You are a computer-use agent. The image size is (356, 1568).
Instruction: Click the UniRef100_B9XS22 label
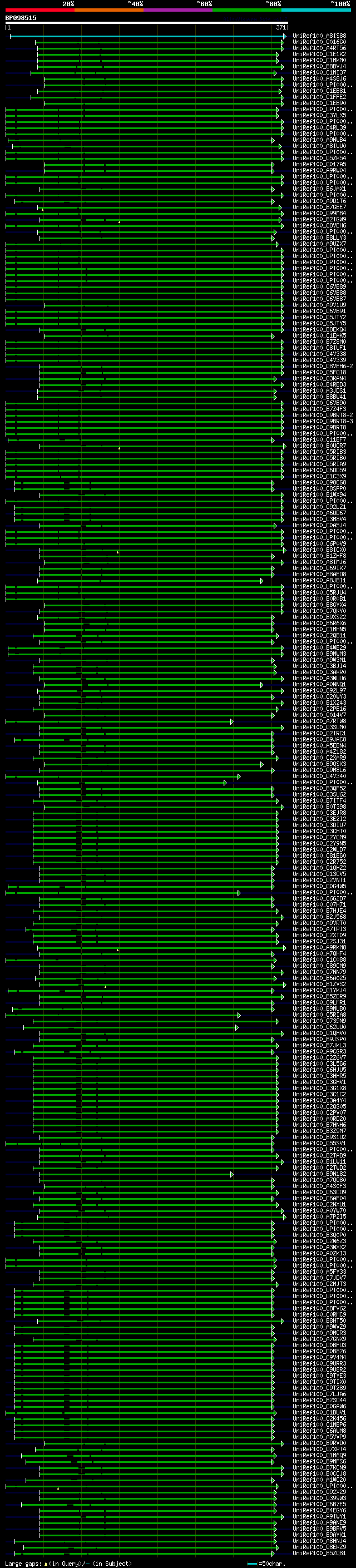[x=319, y=617]
